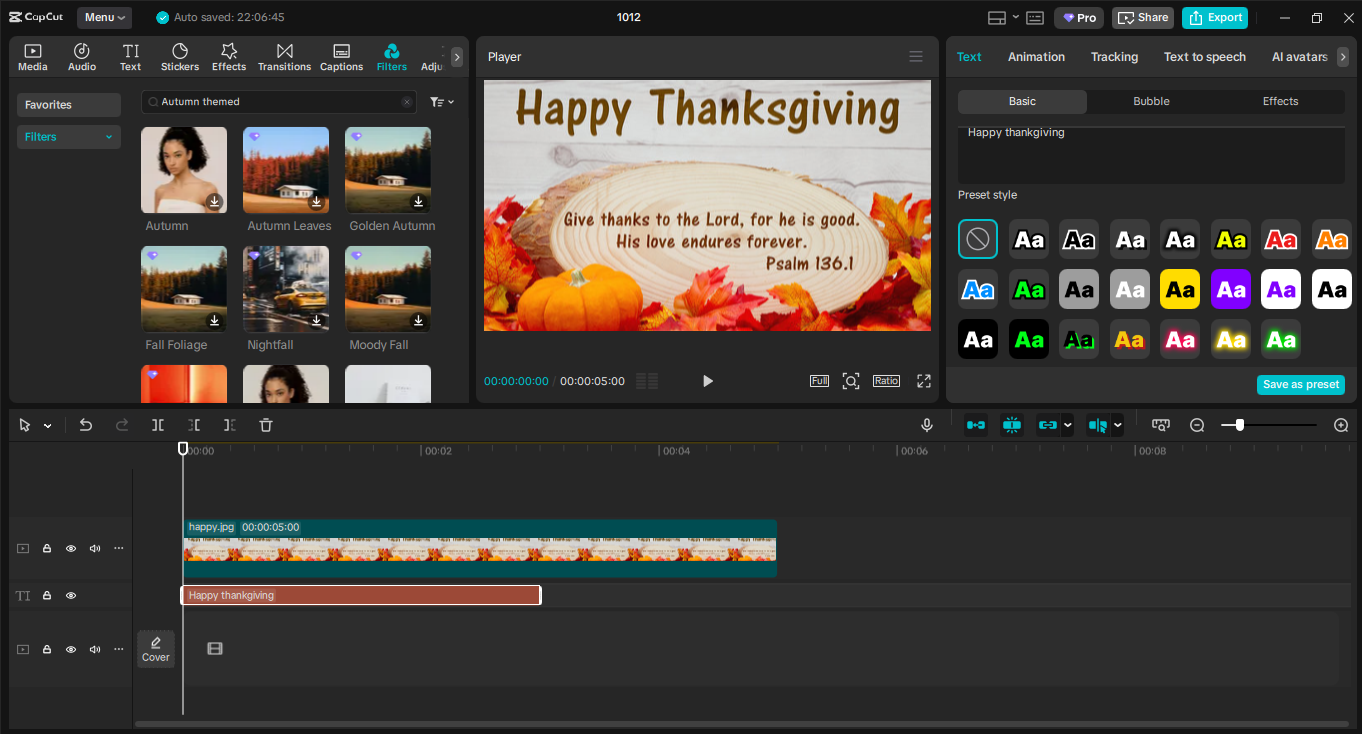Click the Undo icon above the timeline
The width and height of the screenshot is (1362, 734).
pos(85,425)
